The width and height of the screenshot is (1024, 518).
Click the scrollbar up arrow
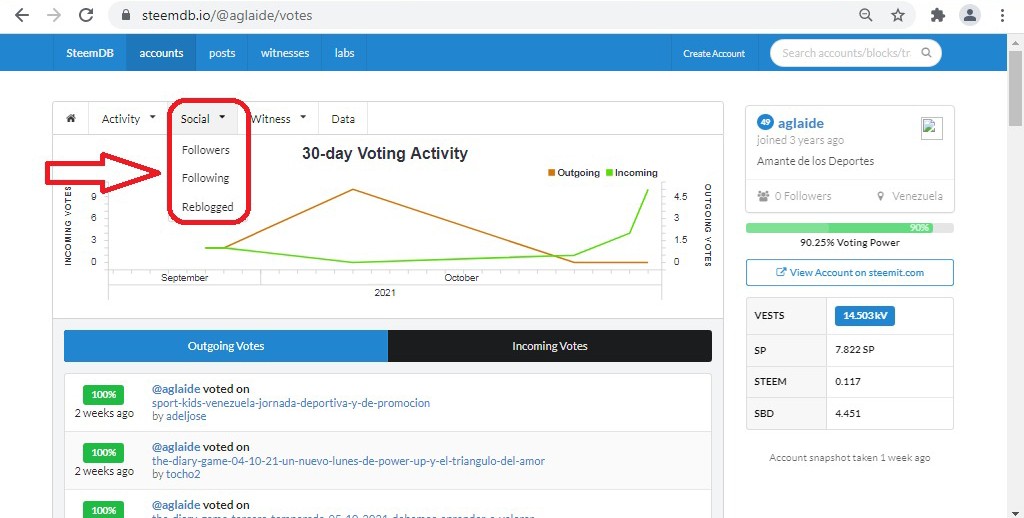(x=1016, y=42)
